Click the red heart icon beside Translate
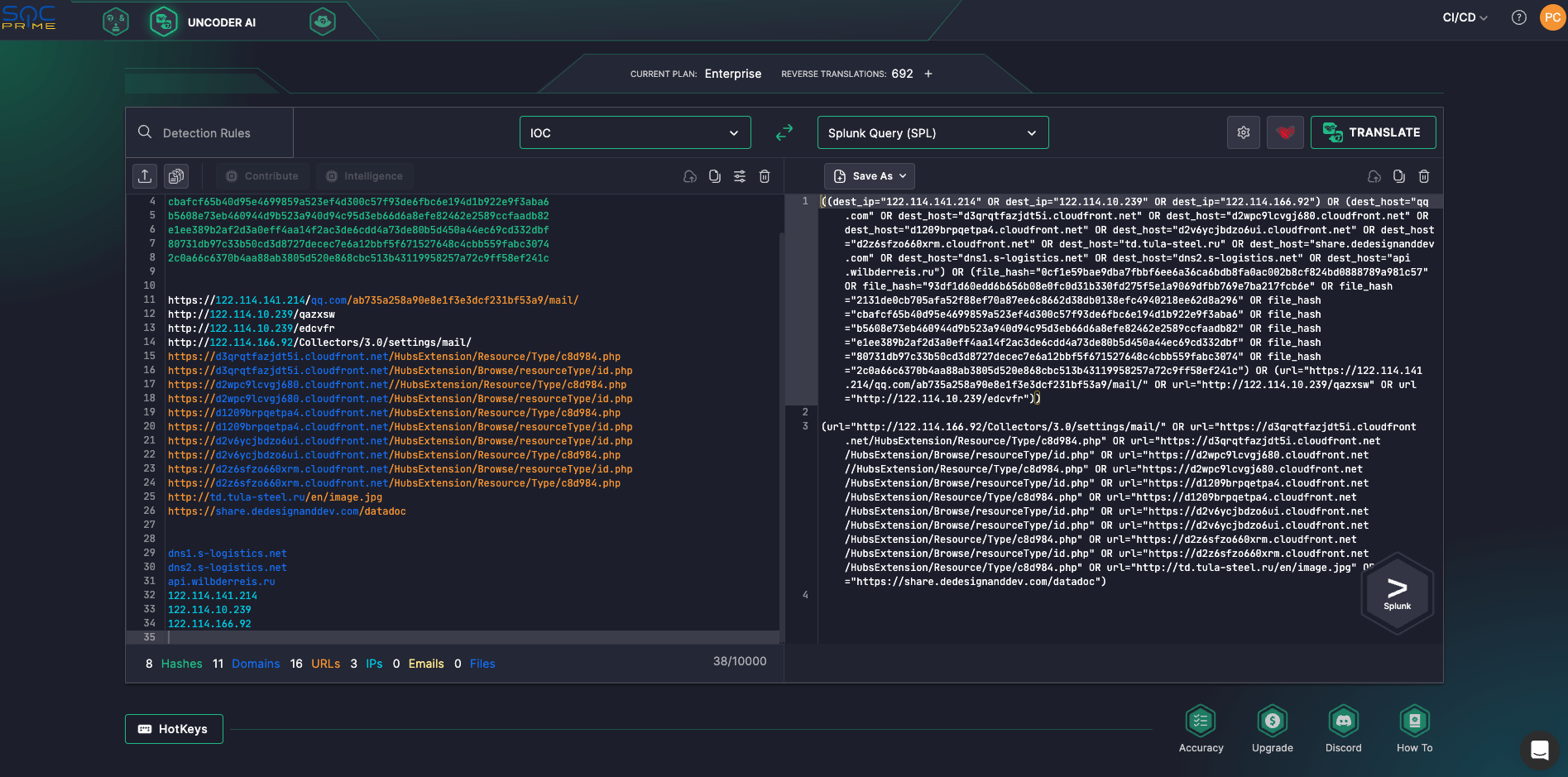The height and width of the screenshot is (777, 1568). (x=1284, y=132)
